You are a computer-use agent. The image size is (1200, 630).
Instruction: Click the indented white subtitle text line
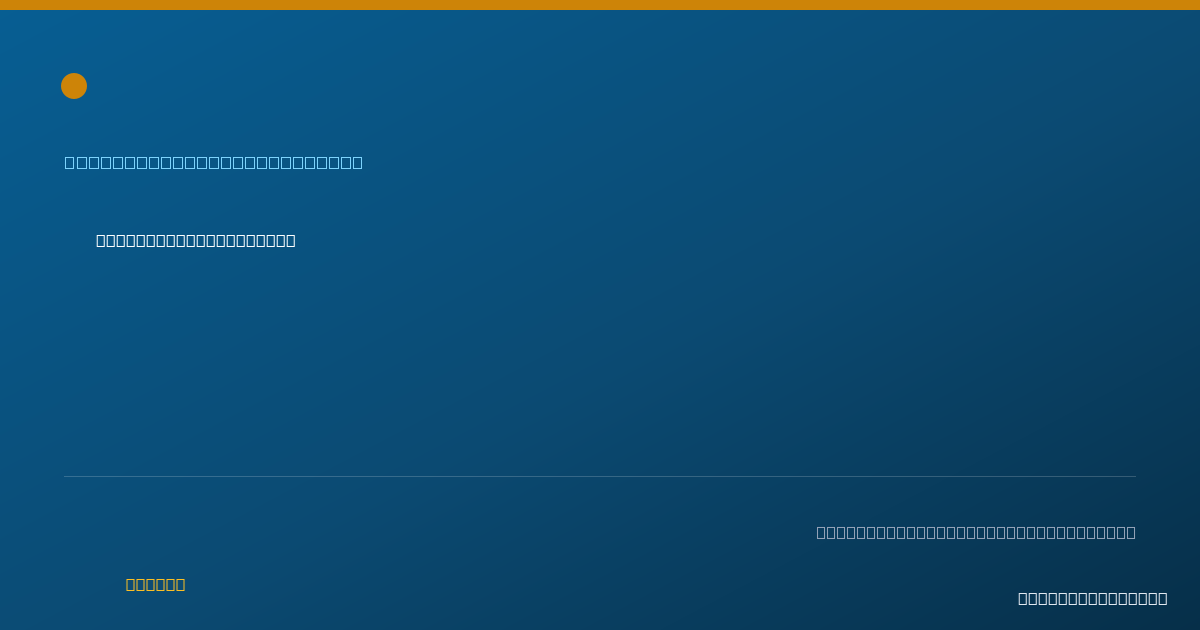[196, 240]
